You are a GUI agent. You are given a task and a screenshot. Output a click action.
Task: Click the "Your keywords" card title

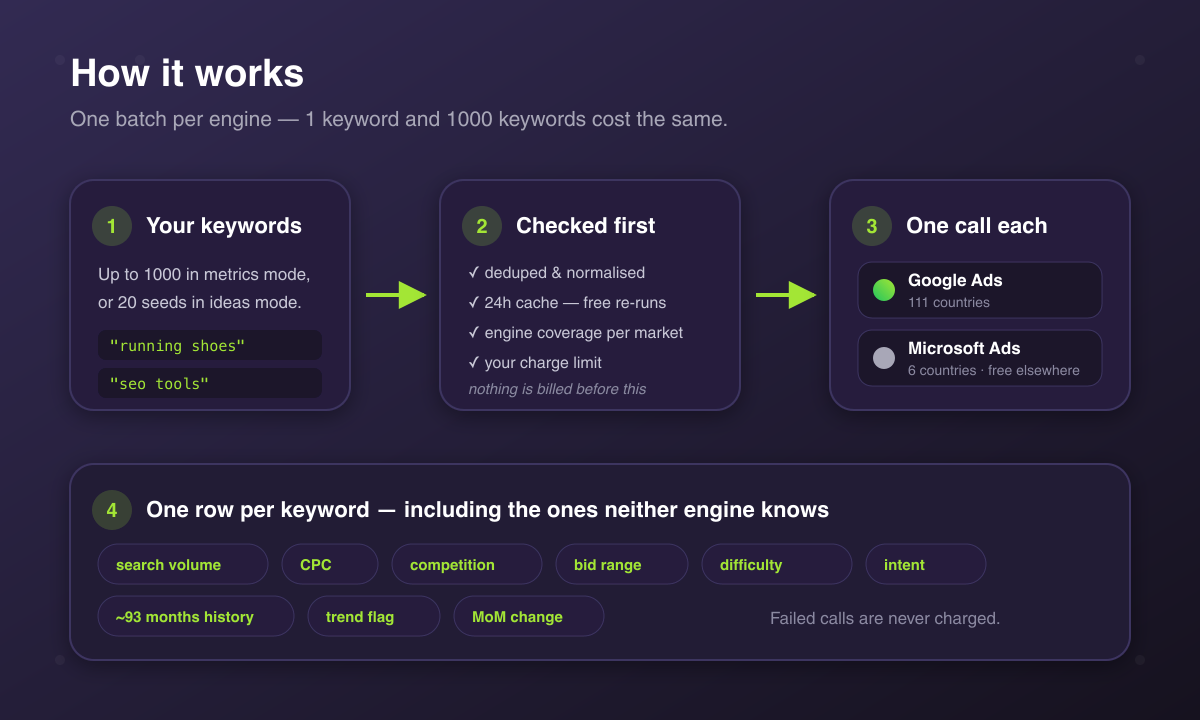coord(224,226)
